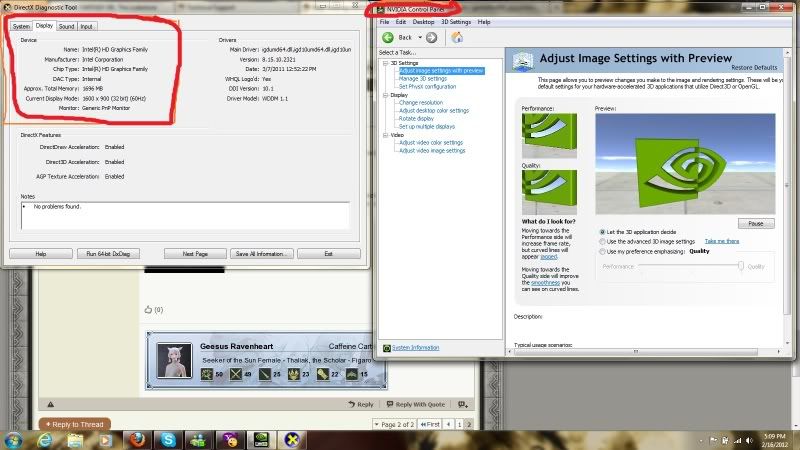The width and height of the screenshot is (800, 450).
Task: Click the grey Forward arrow in NVIDIA toolbar
Action: point(432,37)
